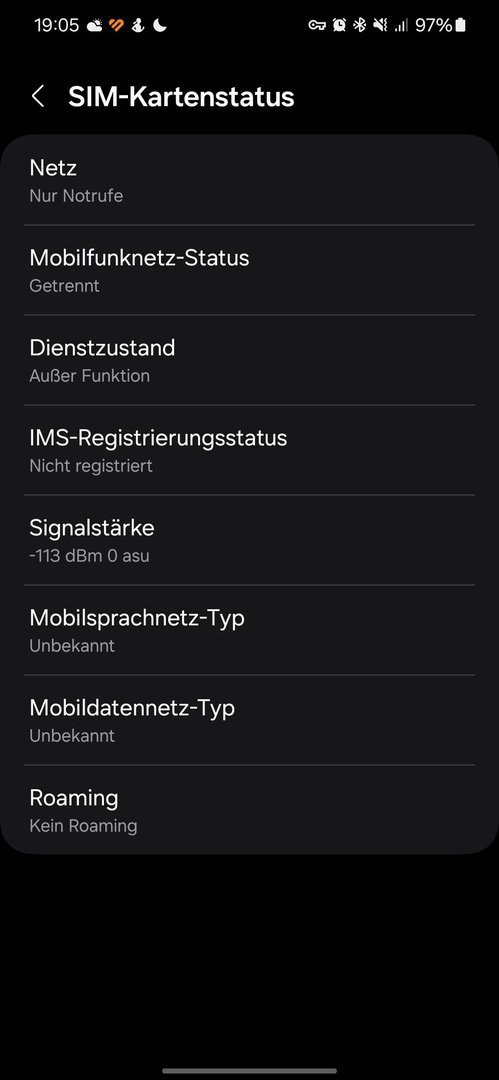Screen dimensions: 499x1080
Task: Tap the weather cloud notification icon
Action: (94, 25)
